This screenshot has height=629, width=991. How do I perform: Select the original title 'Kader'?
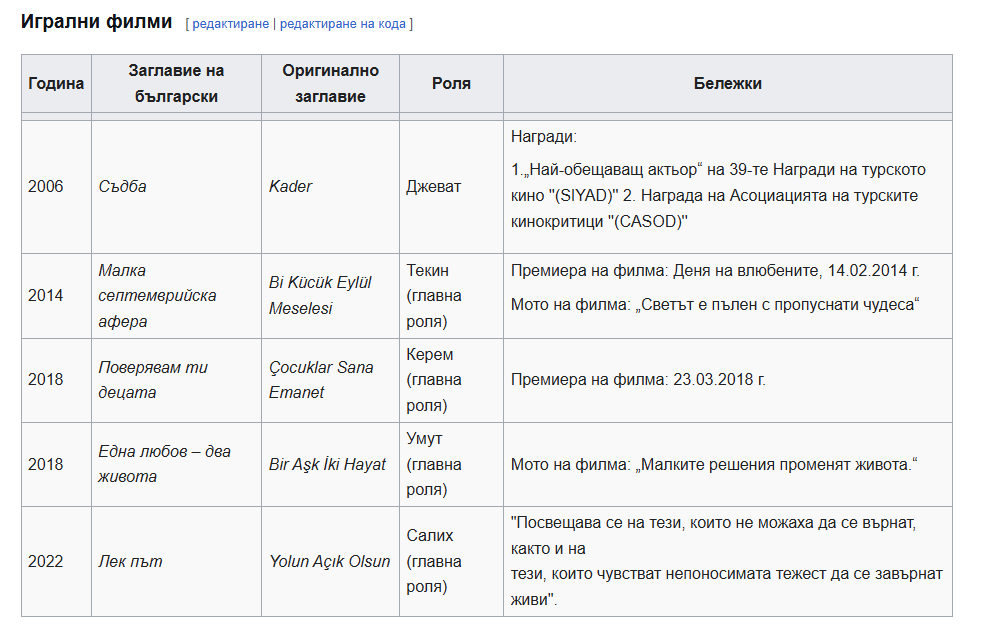point(291,187)
